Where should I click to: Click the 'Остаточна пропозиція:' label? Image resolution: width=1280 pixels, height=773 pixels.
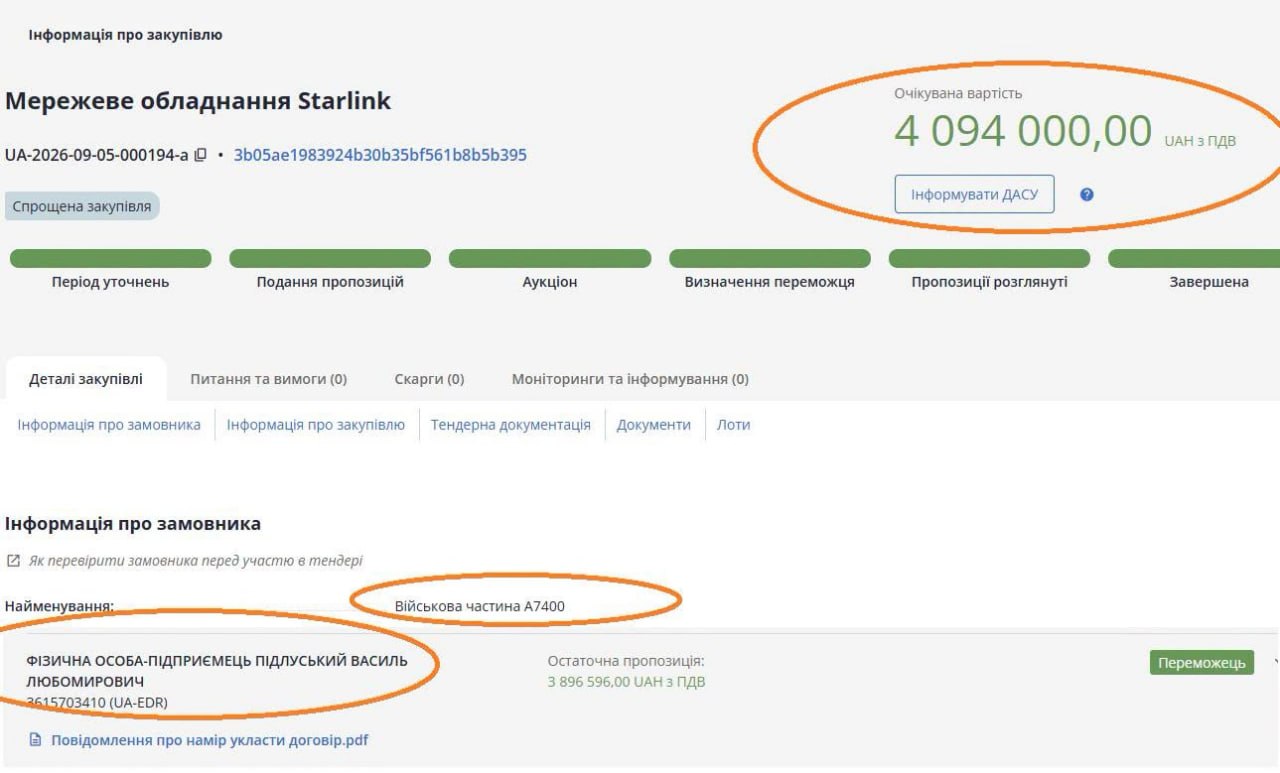click(626, 661)
